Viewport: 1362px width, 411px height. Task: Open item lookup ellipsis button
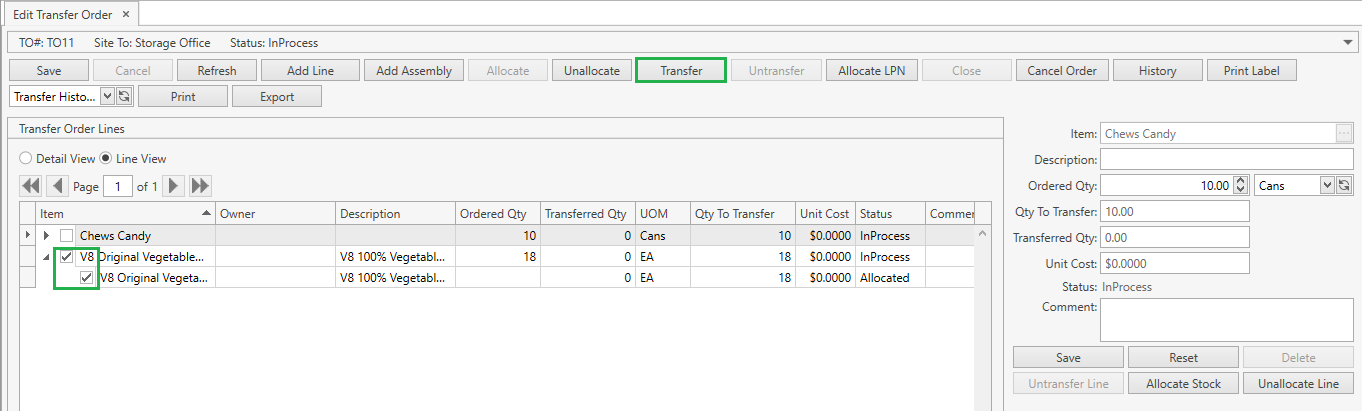[1344, 134]
